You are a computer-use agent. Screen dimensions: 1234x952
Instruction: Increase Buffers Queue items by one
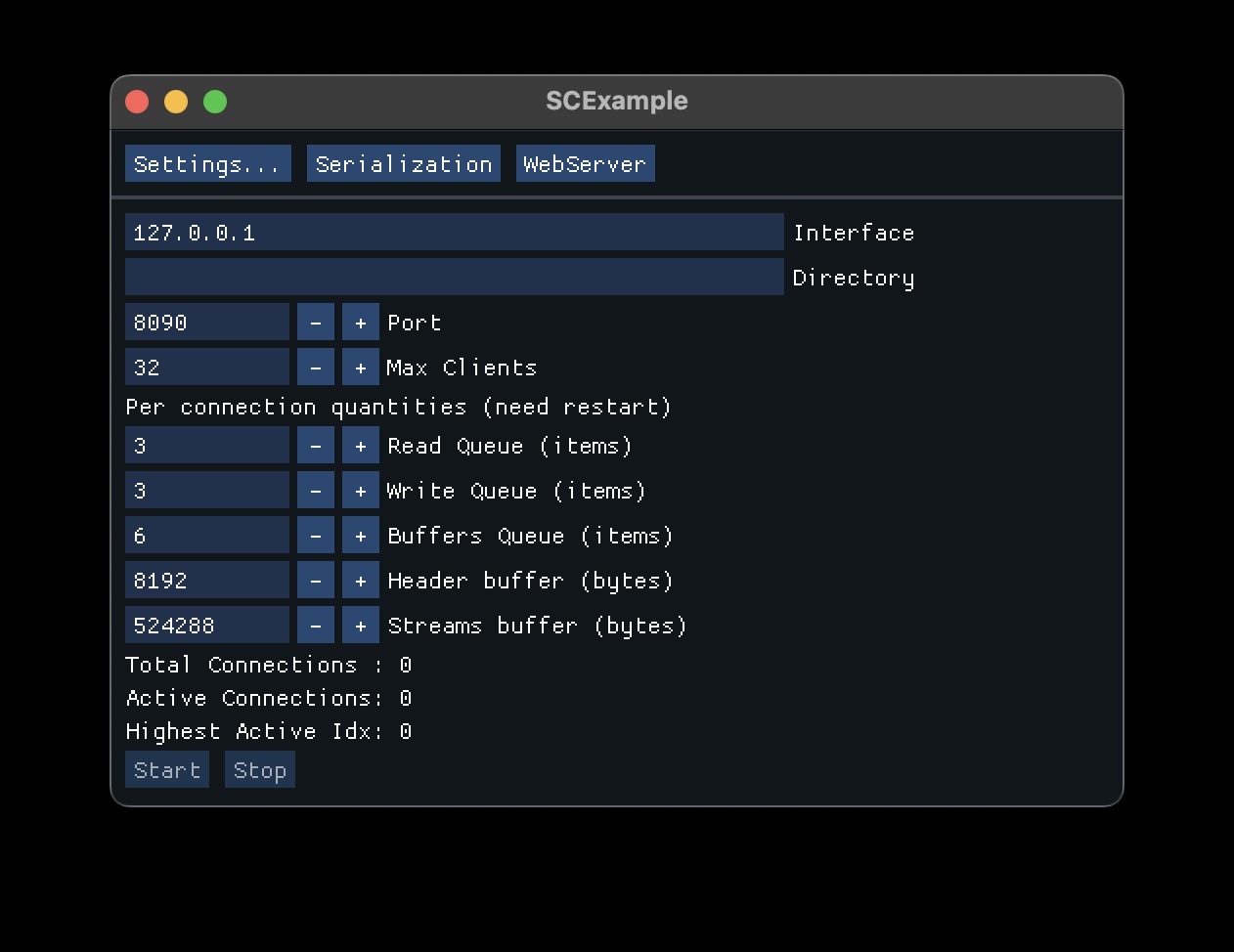coord(360,536)
